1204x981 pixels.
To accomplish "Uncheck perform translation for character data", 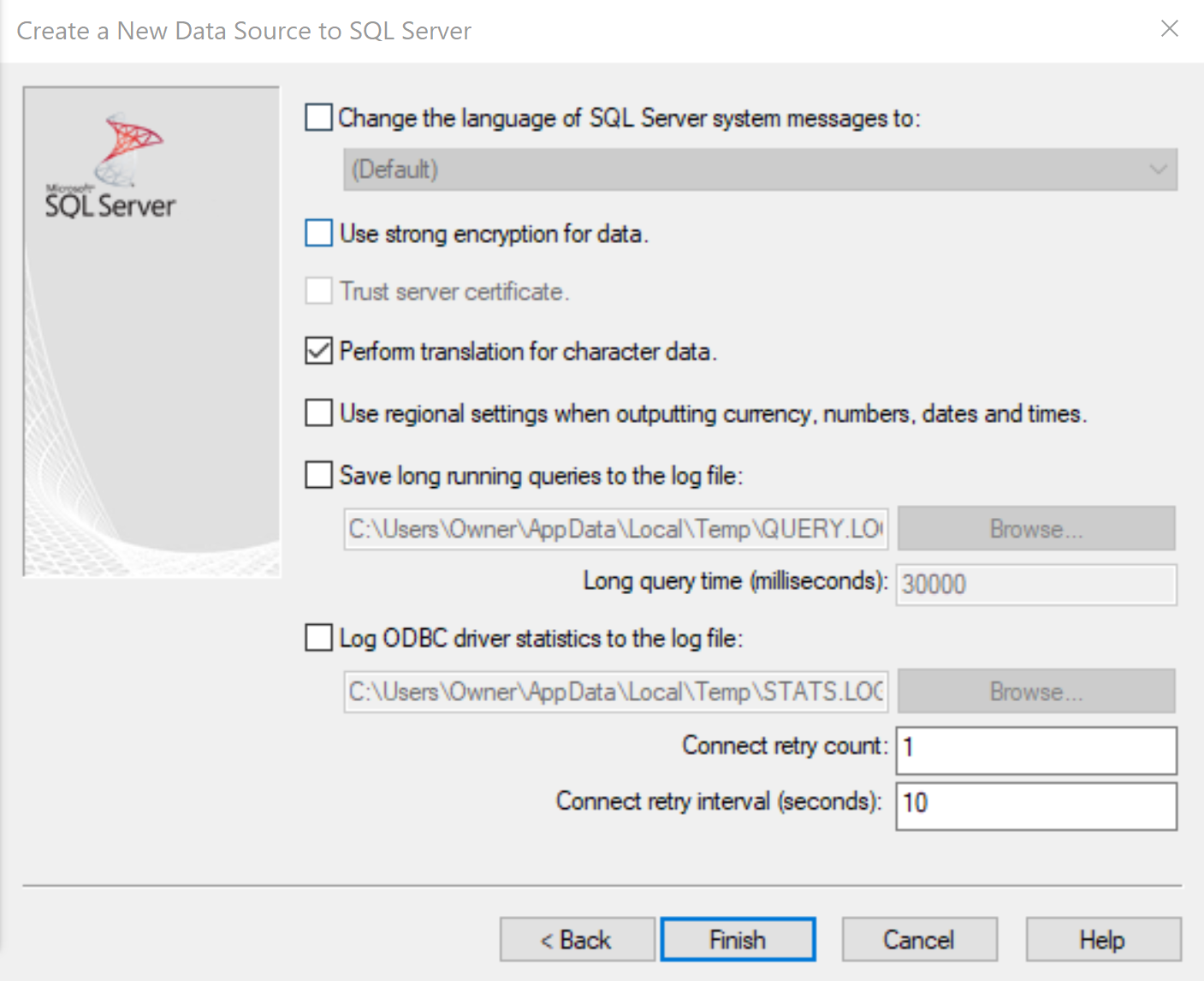I will [317, 351].
